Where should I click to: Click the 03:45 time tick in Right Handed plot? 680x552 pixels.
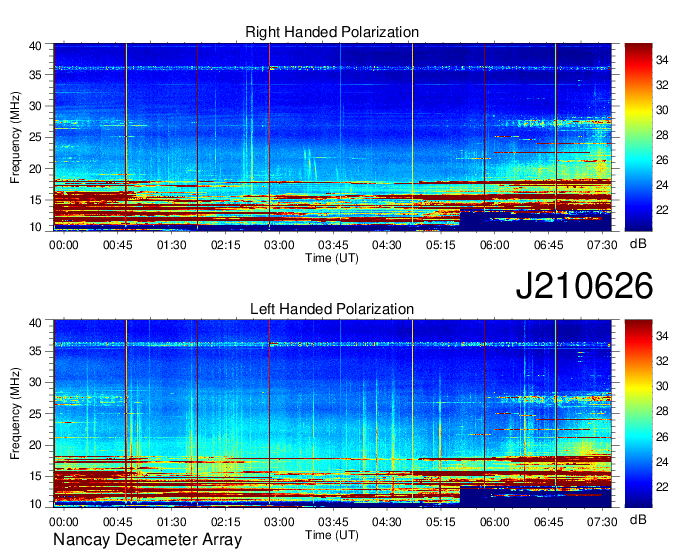[x=333, y=245]
